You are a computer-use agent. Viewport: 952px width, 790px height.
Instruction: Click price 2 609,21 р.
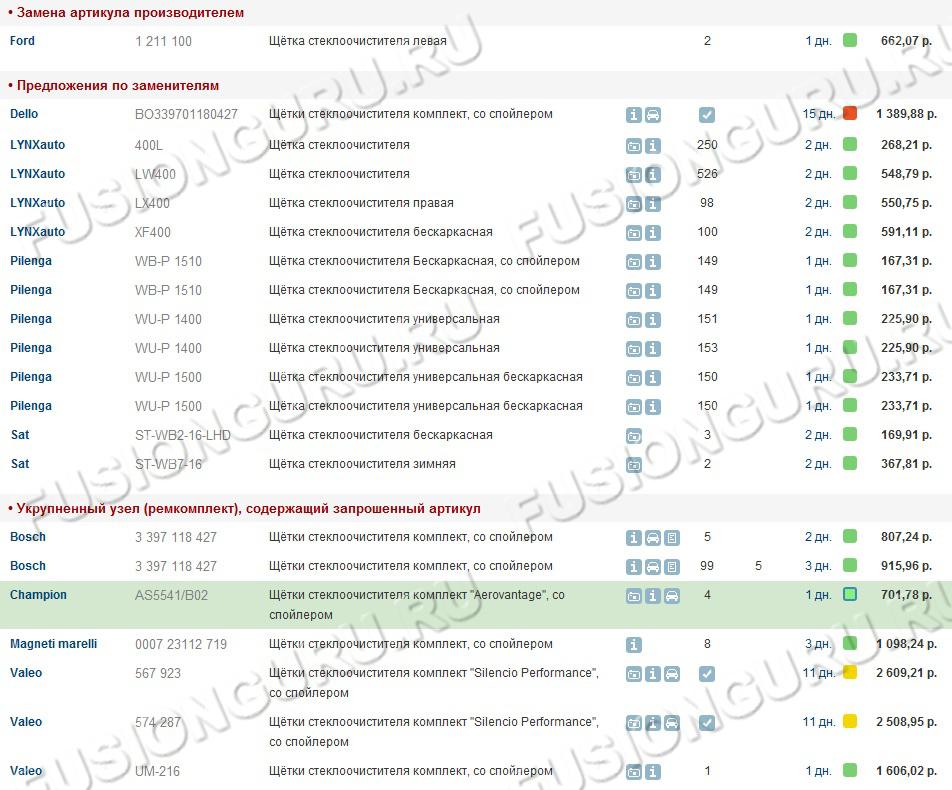point(906,673)
